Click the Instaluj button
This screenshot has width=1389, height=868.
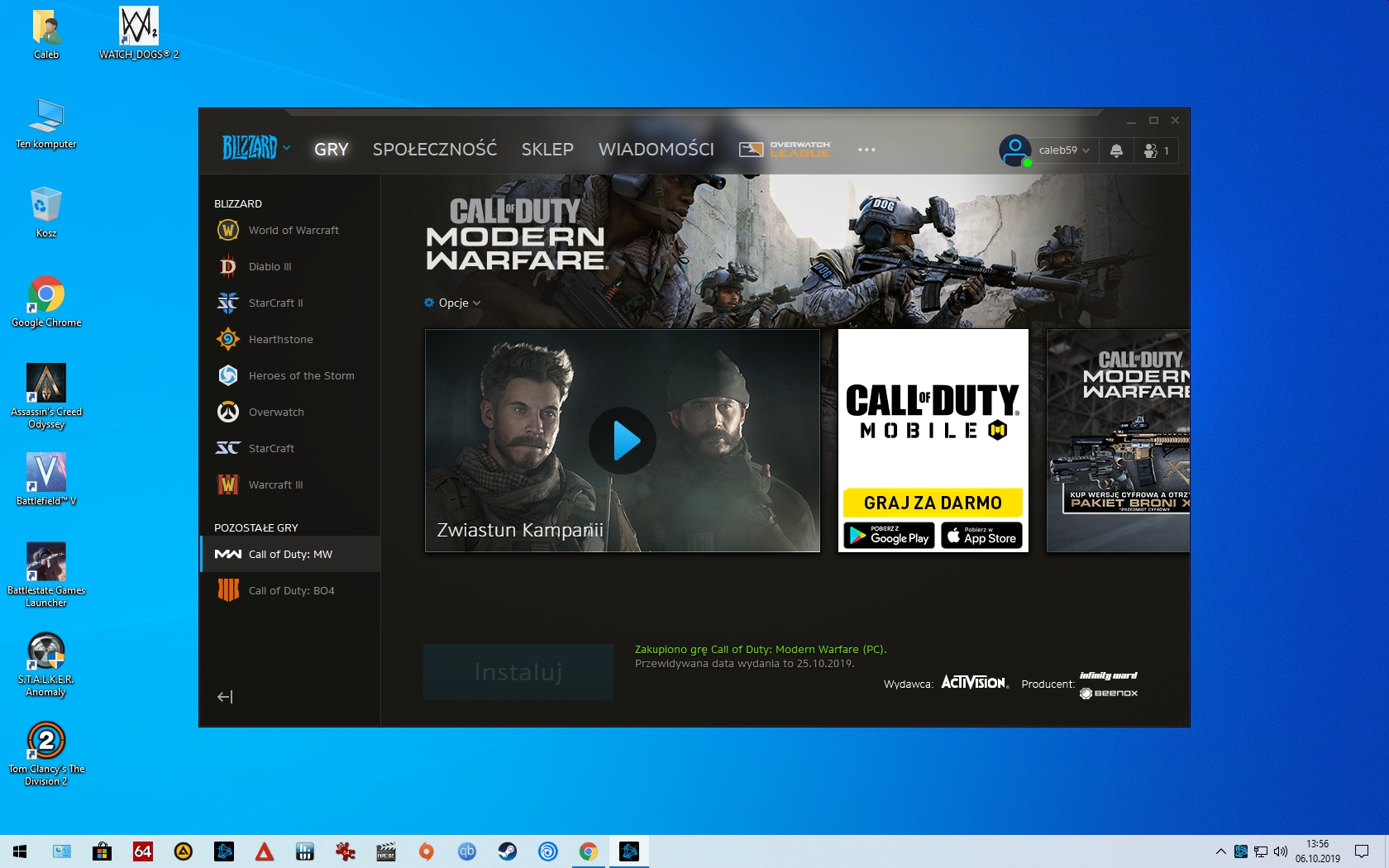[518, 672]
